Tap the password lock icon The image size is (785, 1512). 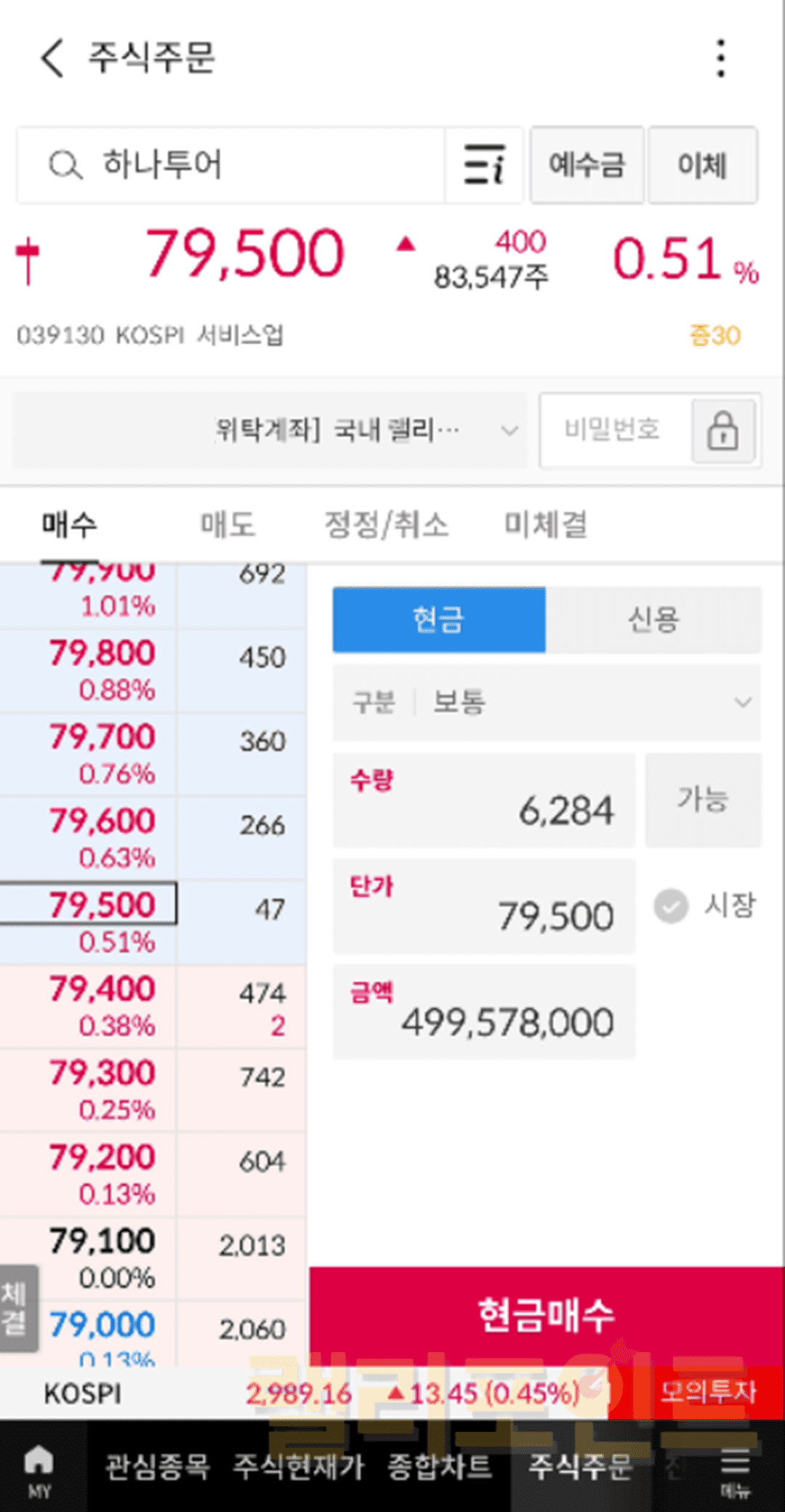[722, 430]
